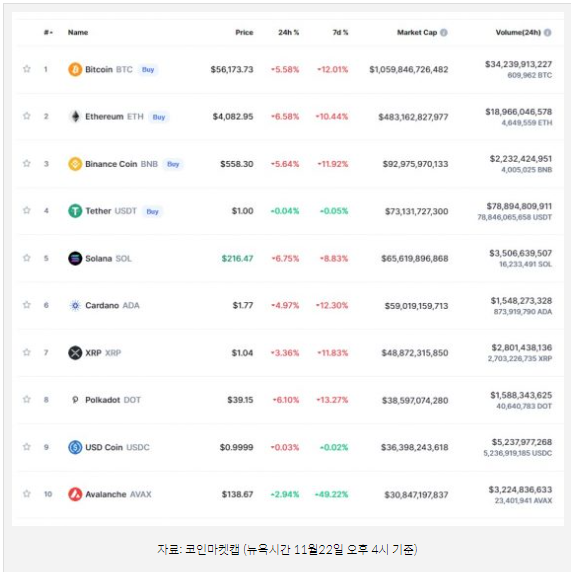This screenshot has height=572, width=571.
Task: Open the Binance Coin BNB name link
Action: tap(121, 164)
